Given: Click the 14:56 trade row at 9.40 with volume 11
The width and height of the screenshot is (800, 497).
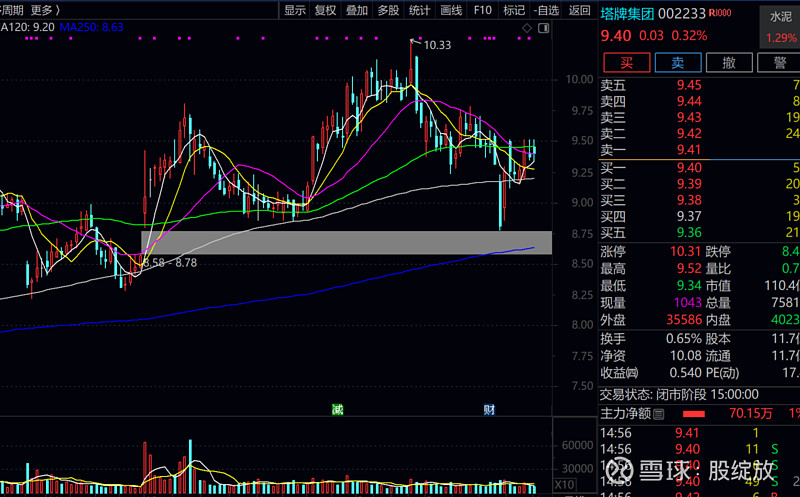Looking at the screenshot, I should pos(699,450).
